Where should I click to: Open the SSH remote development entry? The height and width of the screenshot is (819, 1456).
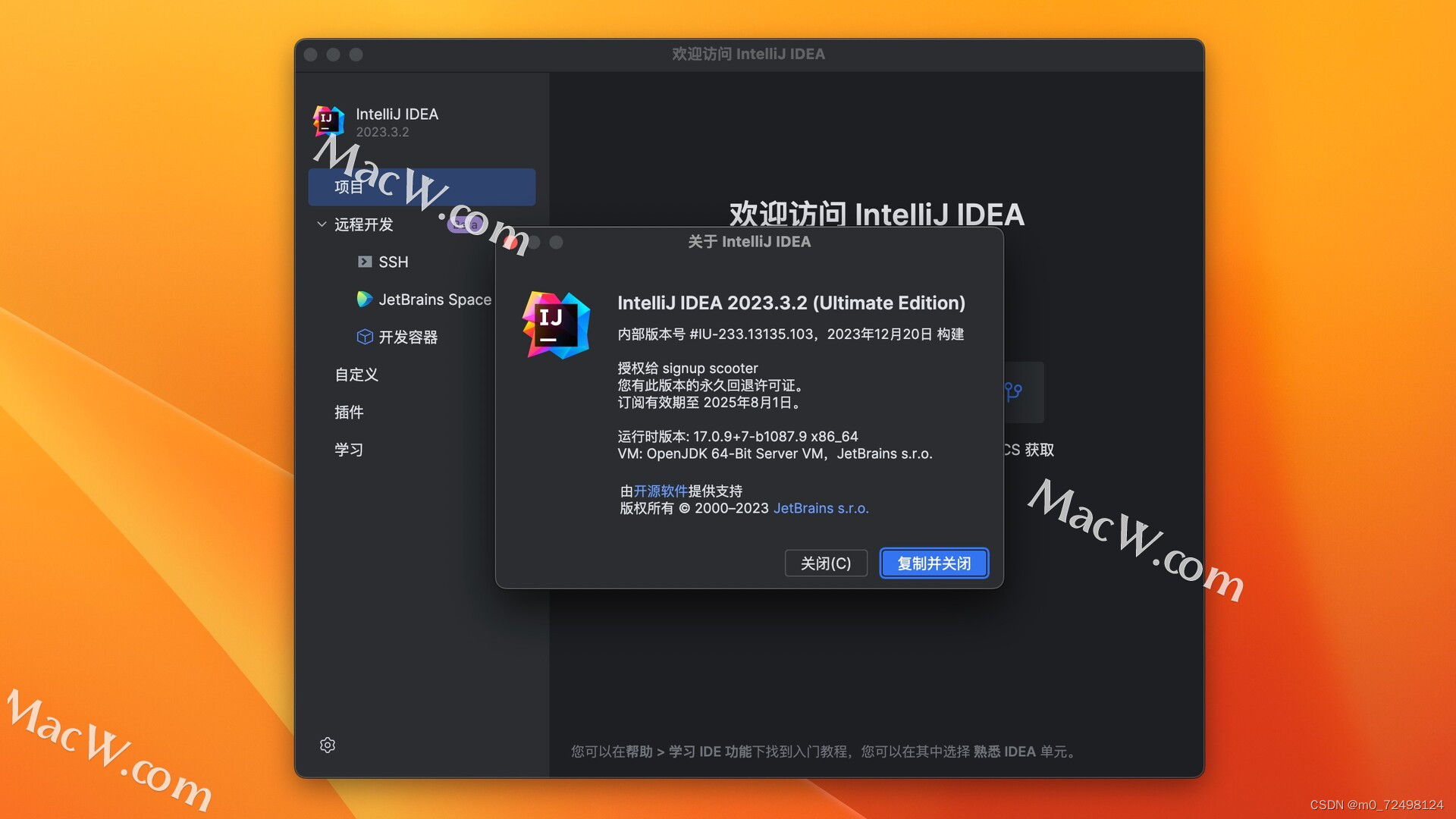394,262
